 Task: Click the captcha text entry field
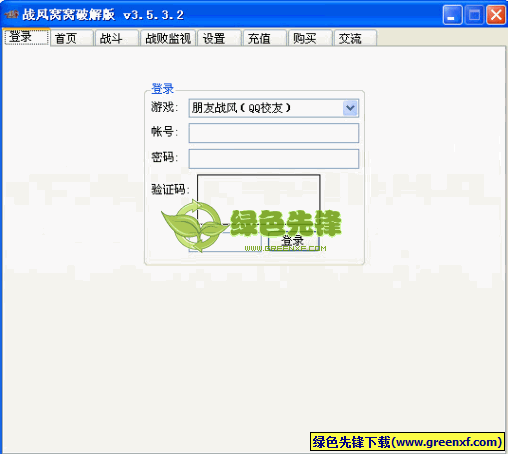pos(225,242)
